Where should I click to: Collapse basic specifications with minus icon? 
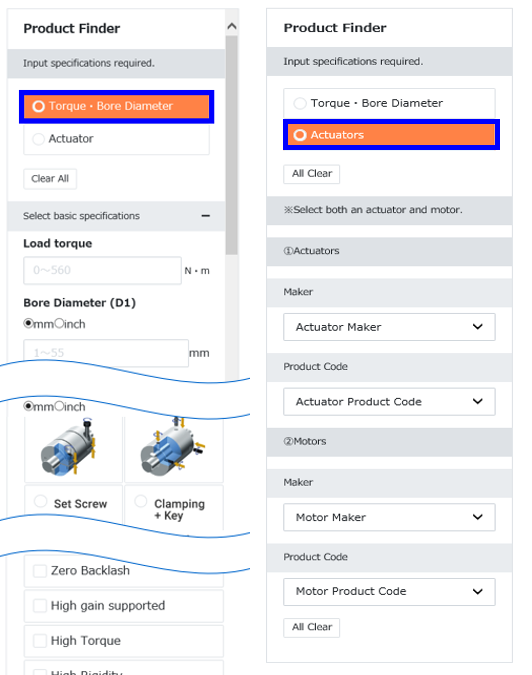pyautogui.click(x=206, y=216)
